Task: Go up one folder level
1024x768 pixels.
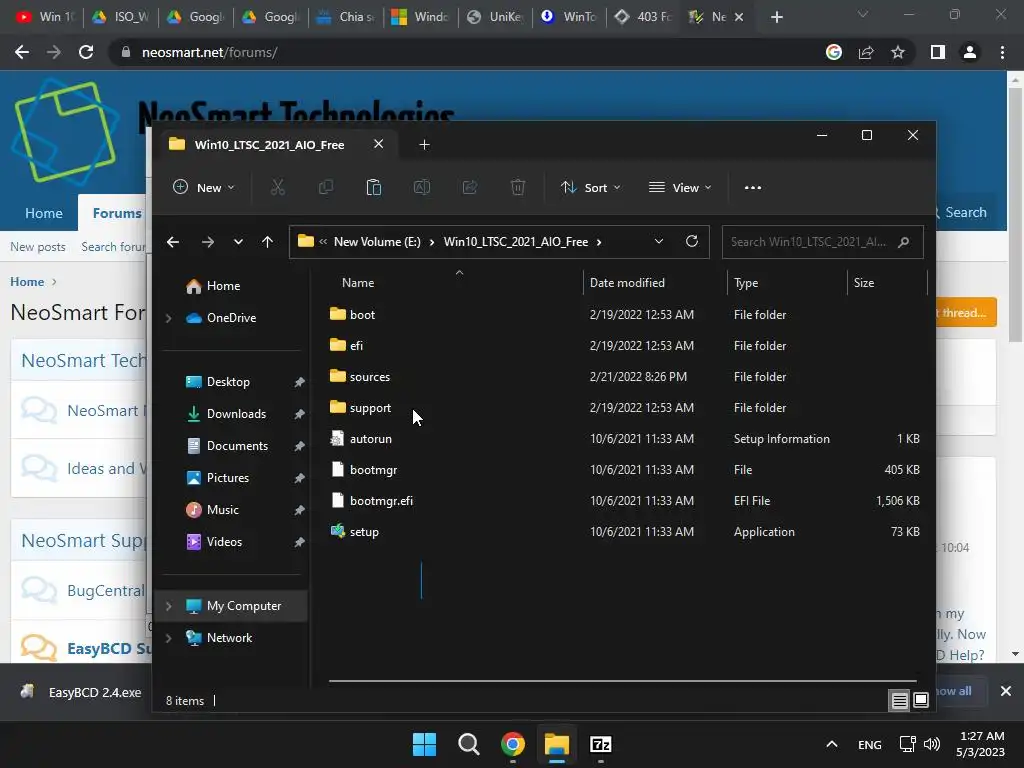Action: 267,242
